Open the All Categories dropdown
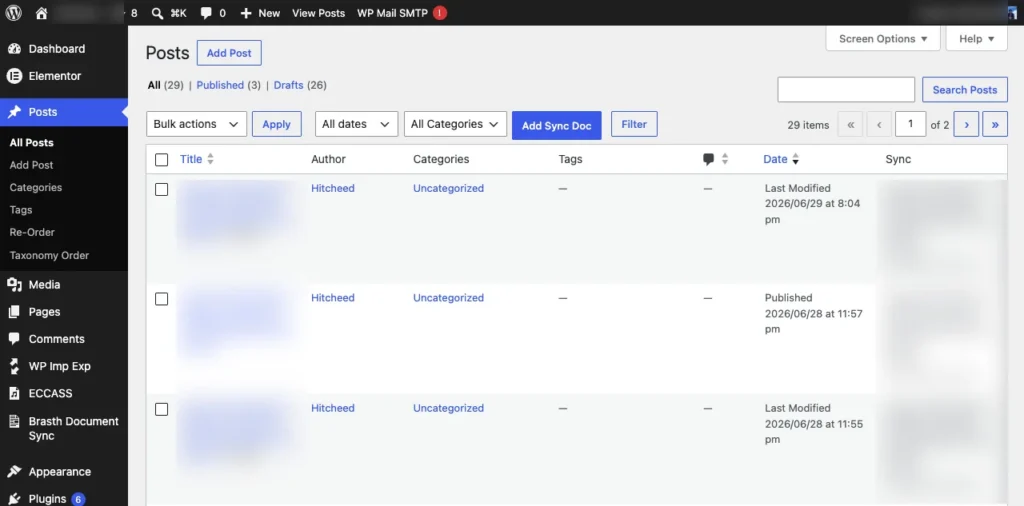This screenshot has width=1024, height=506. point(455,124)
